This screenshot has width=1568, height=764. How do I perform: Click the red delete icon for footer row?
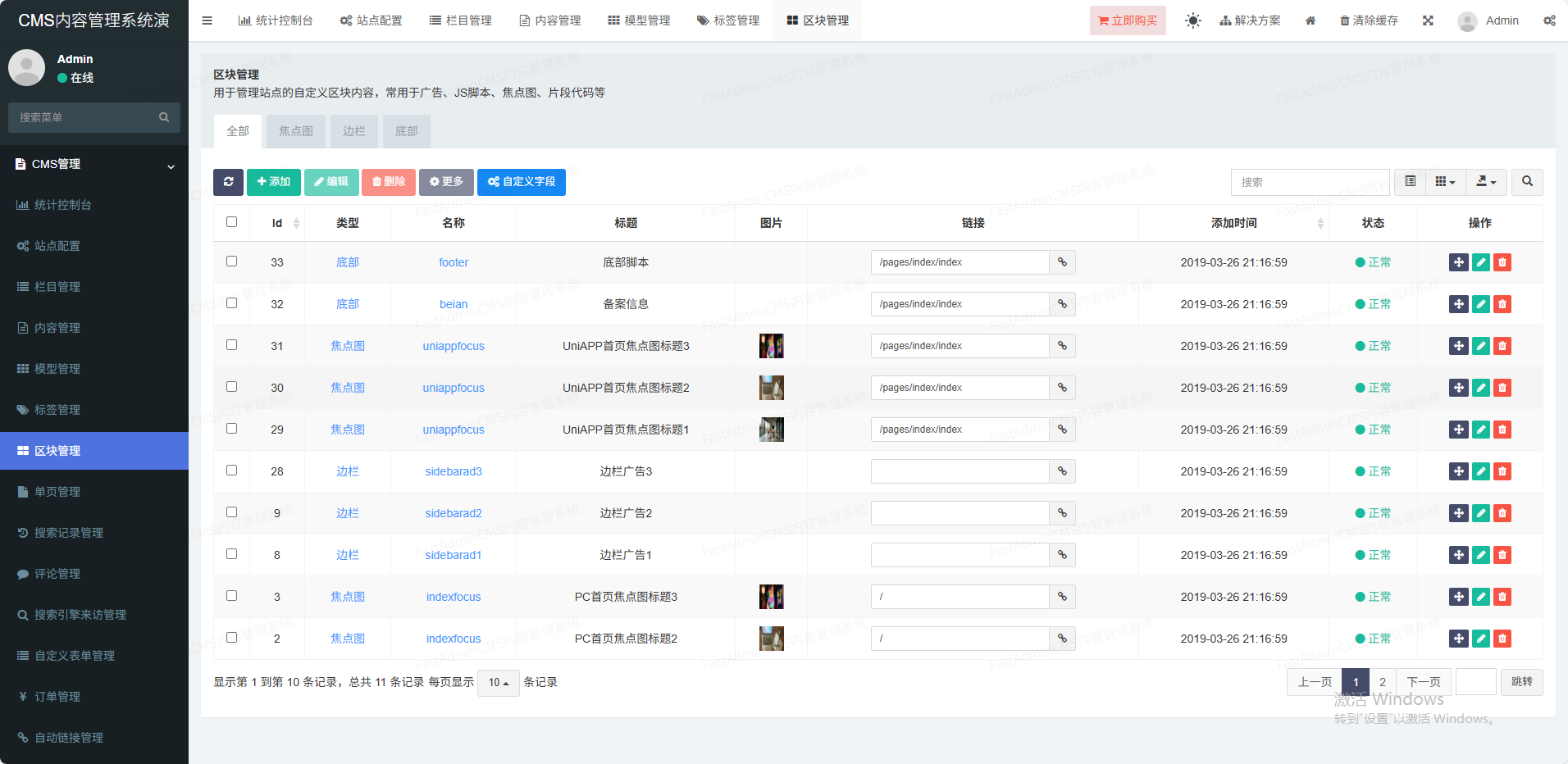[x=1502, y=262]
